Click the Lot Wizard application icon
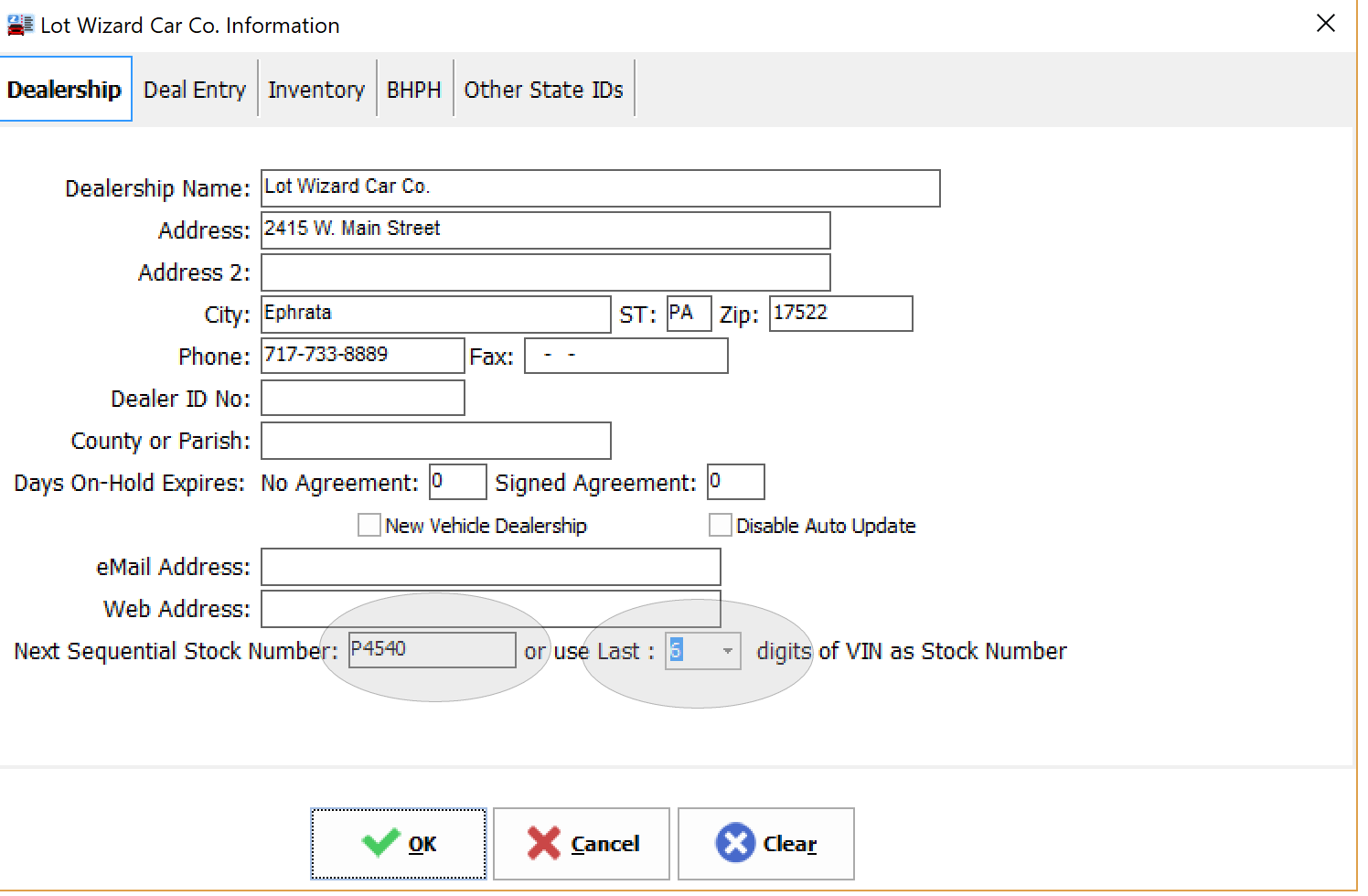The height and width of the screenshot is (896, 1368). [x=19, y=25]
